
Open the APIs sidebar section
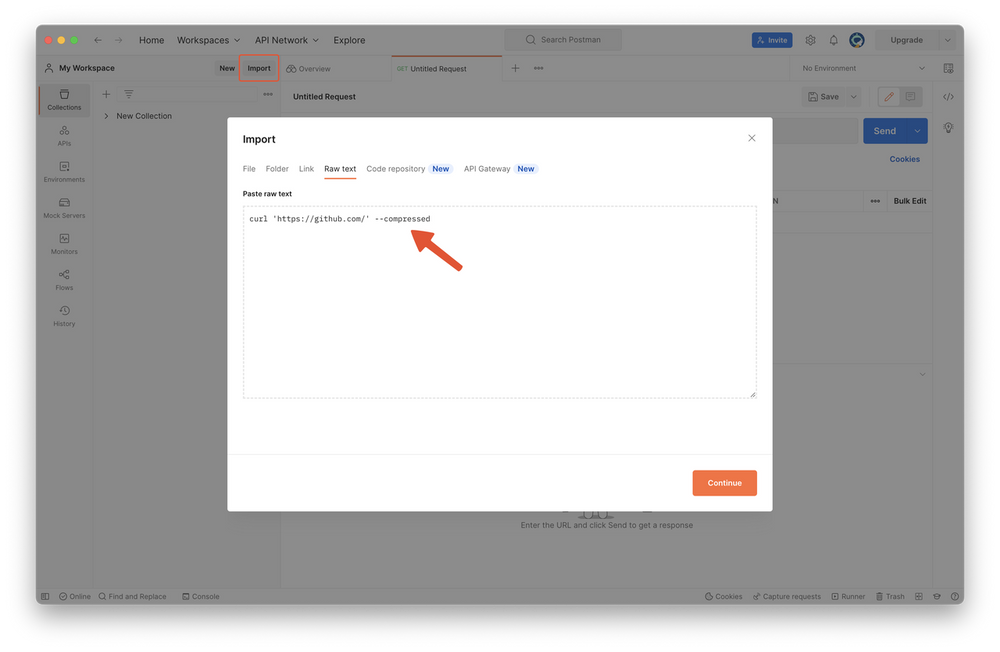tap(64, 135)
